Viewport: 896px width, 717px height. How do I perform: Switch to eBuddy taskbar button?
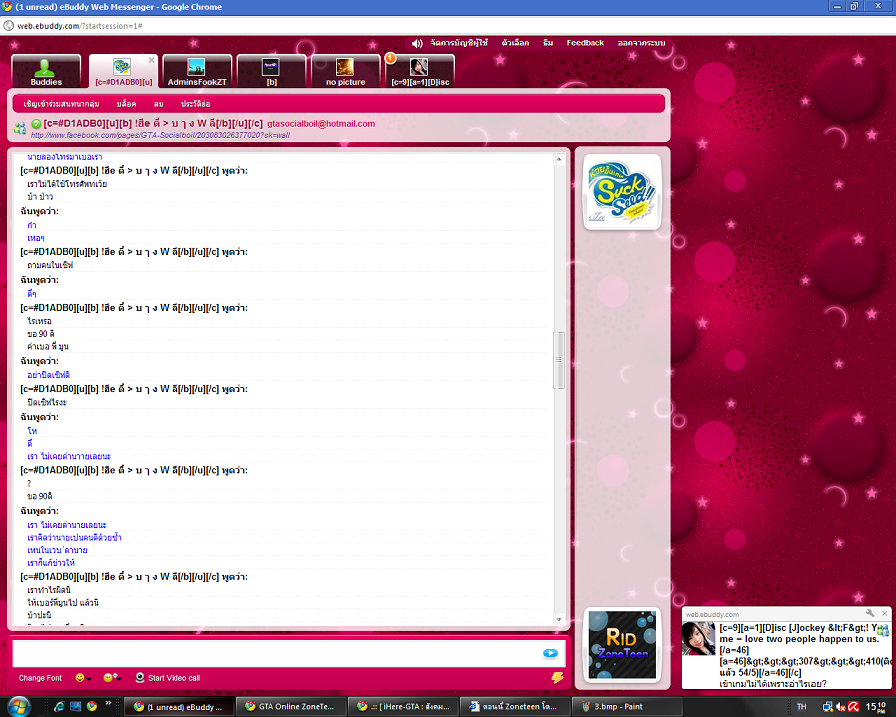[179, 707]
